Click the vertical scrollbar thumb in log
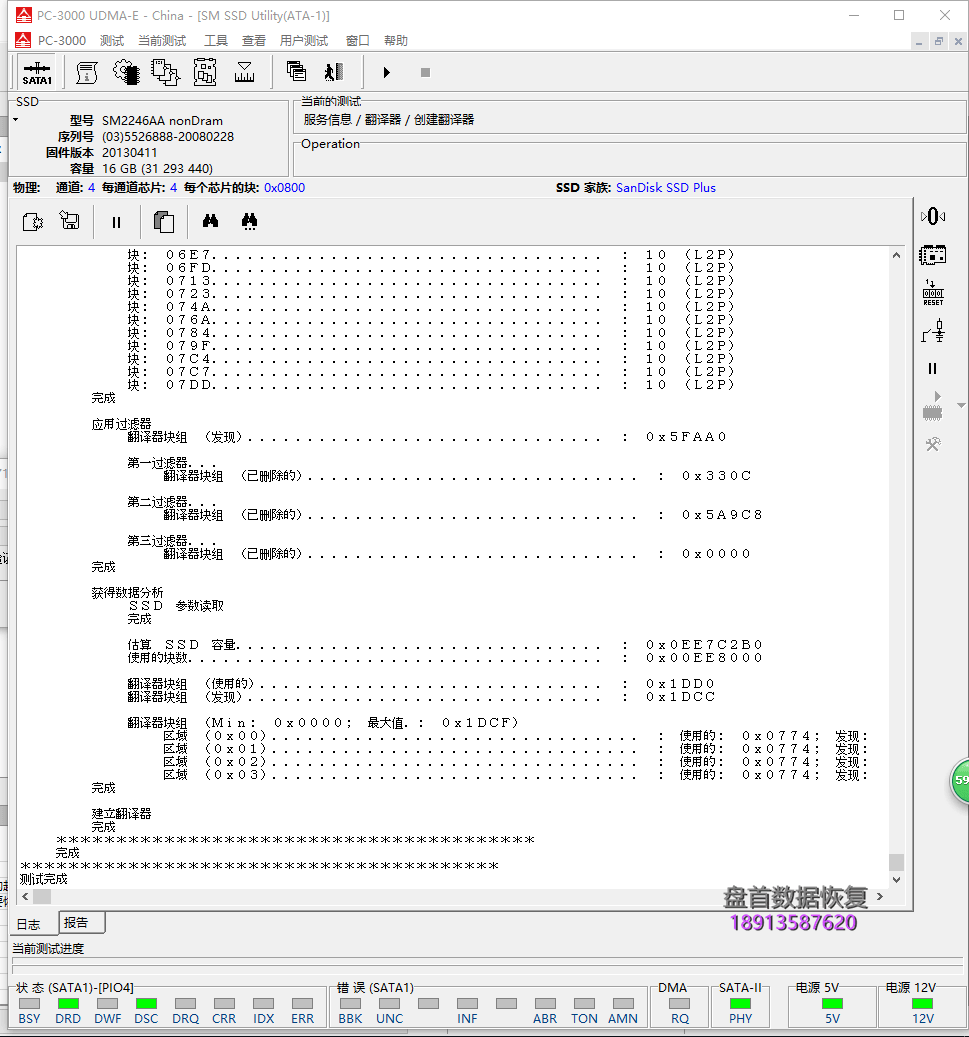The height and width of the screenshot is (1037, 969). tap(896, 862)
